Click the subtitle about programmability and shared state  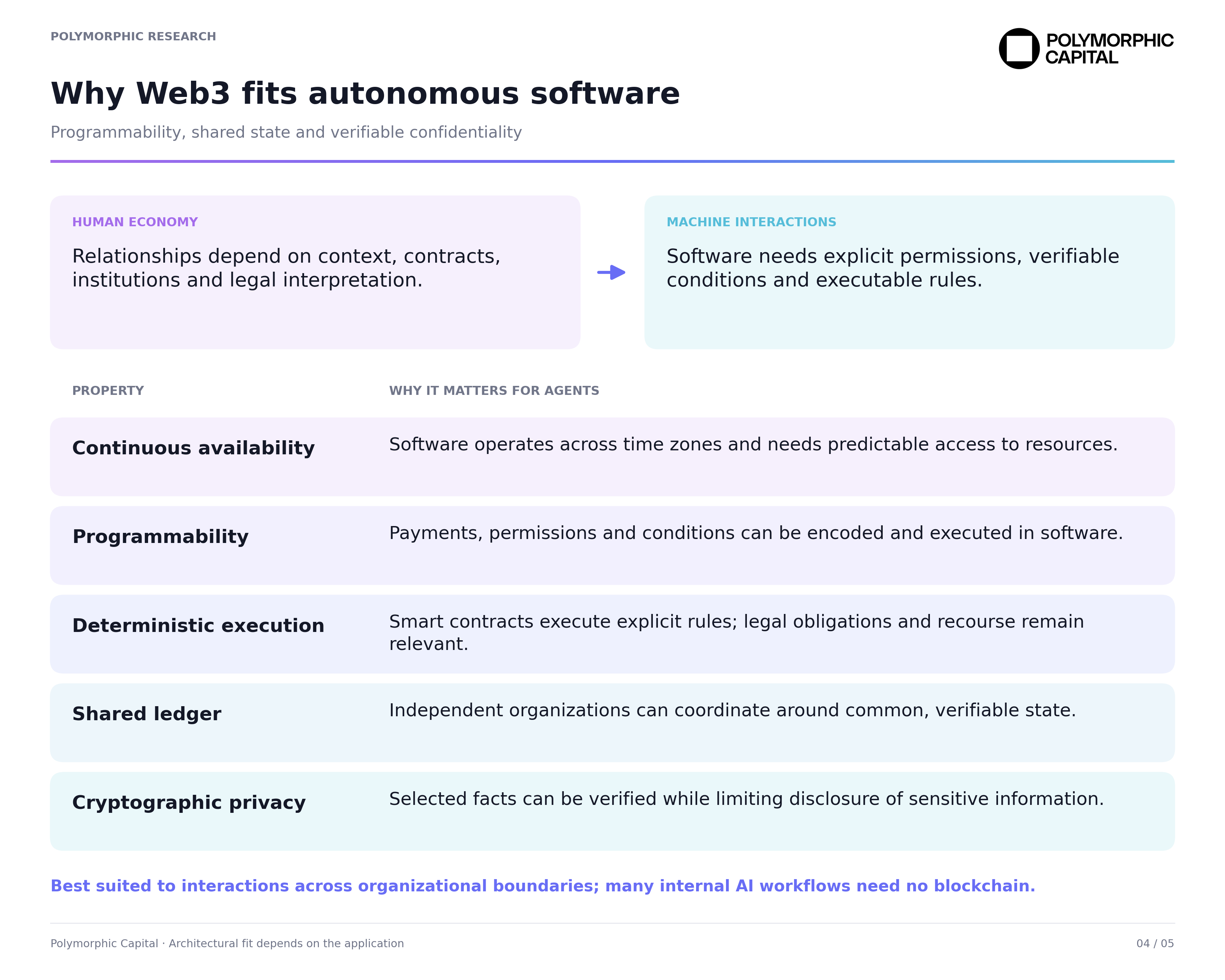(286, 132)
